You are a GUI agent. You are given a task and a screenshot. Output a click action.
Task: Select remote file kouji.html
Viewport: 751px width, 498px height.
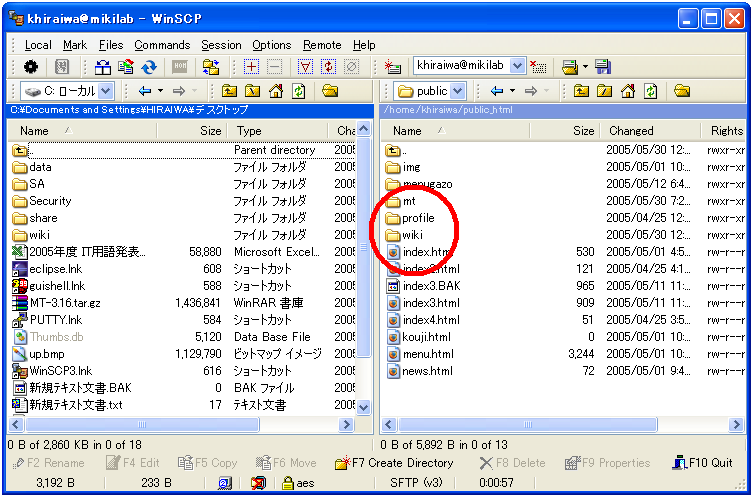point(418,337)
